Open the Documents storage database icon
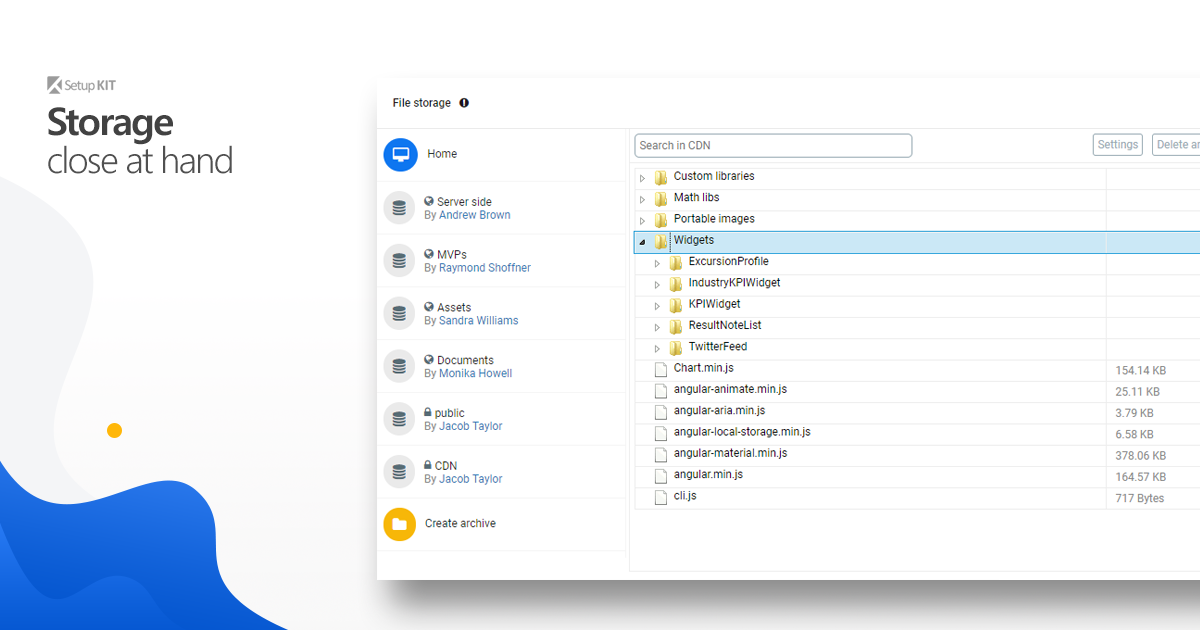 pos(400,367)
